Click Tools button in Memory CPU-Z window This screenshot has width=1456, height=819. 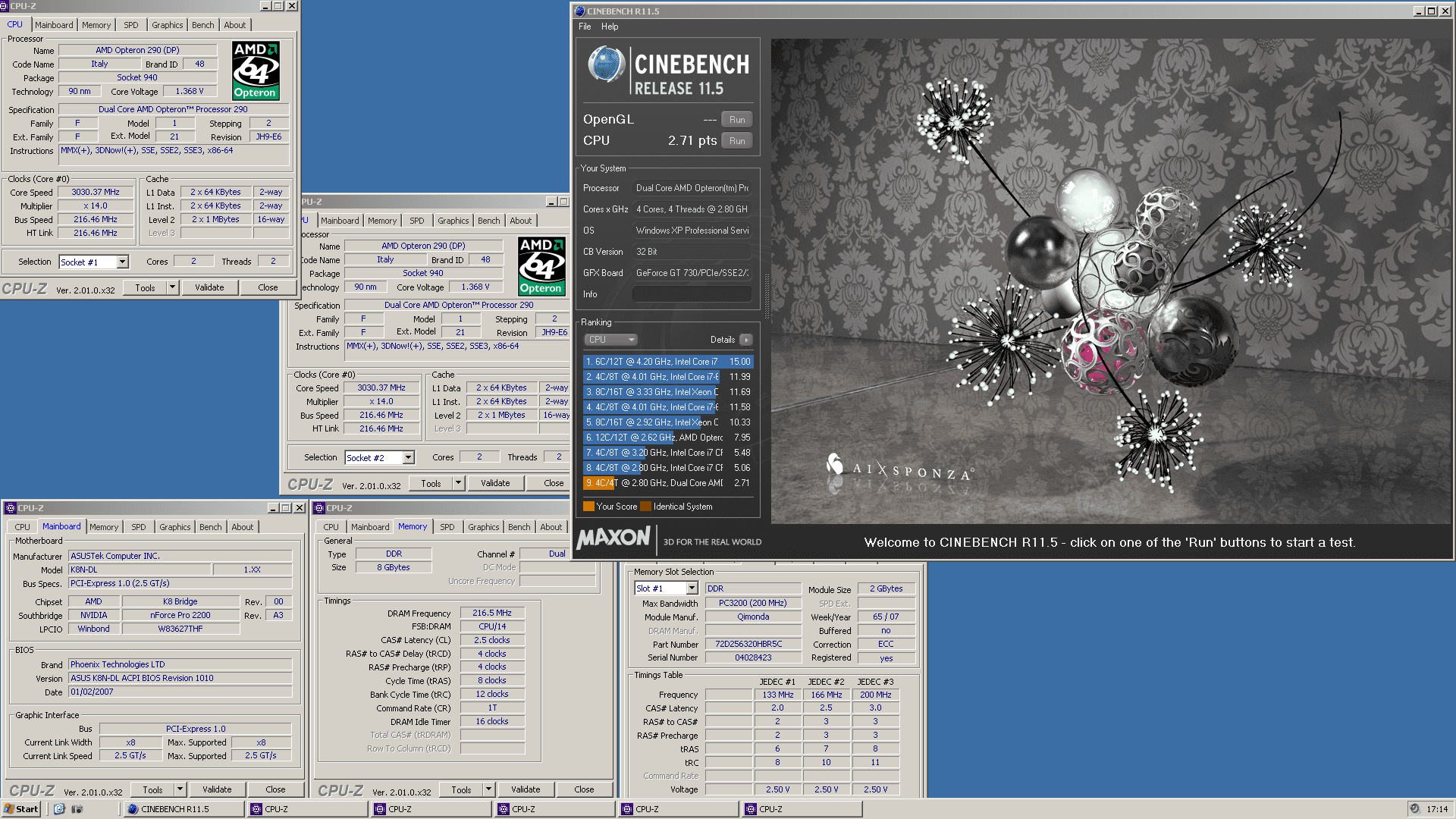tap(461, 789)
